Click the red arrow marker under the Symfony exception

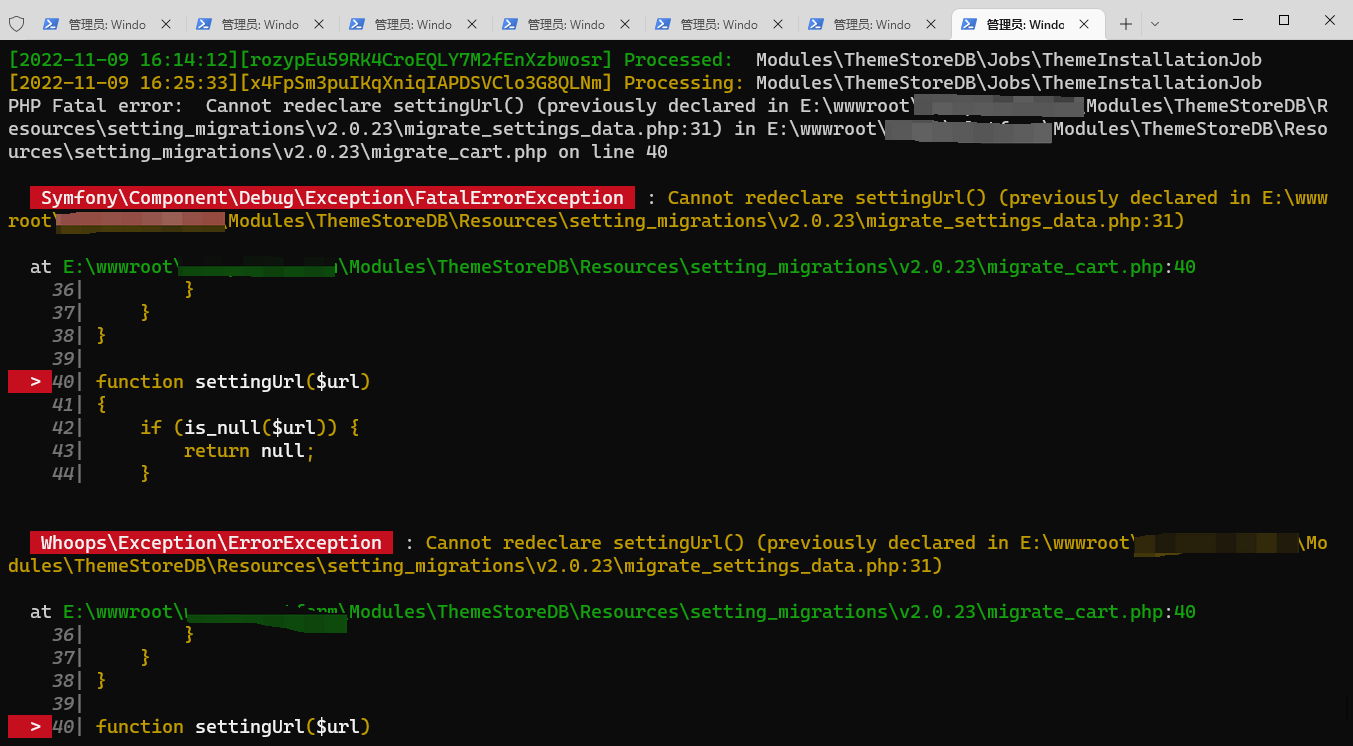click(x=29, y=382)
